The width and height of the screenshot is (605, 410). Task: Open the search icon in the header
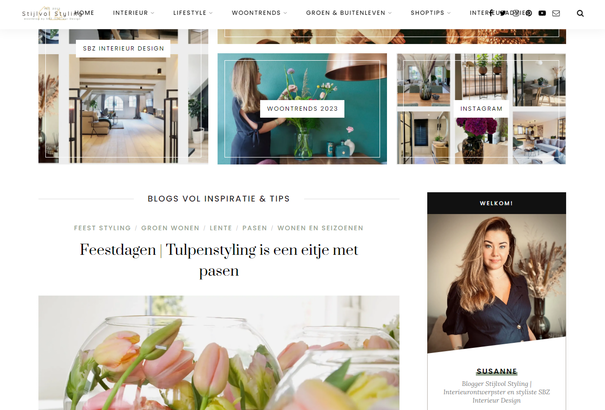(580, 13)
